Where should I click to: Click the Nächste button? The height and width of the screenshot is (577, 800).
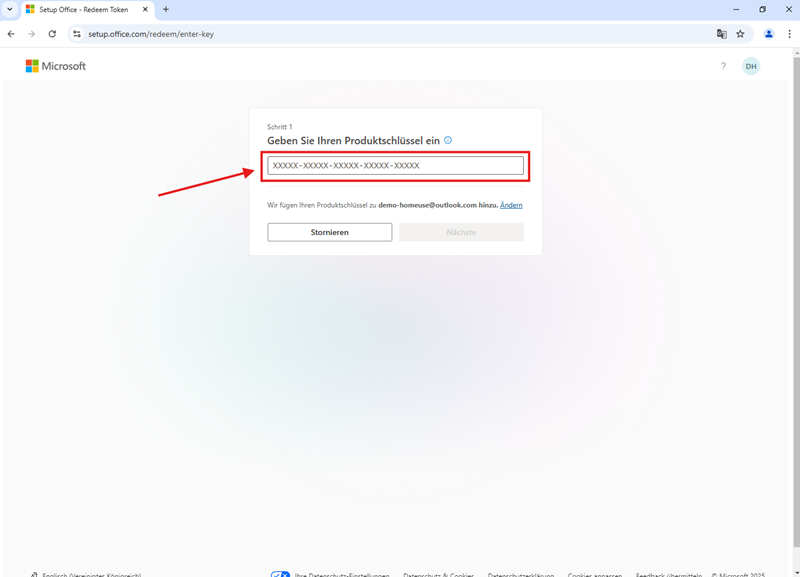(x=461, y=232)
